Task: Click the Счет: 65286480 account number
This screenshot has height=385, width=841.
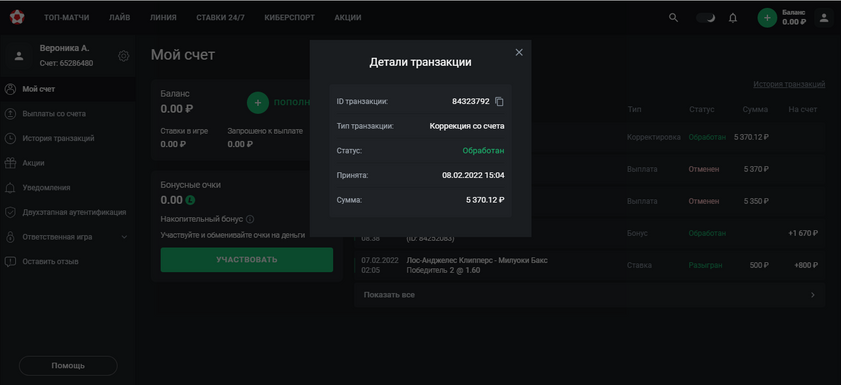Action: [67, 63]
